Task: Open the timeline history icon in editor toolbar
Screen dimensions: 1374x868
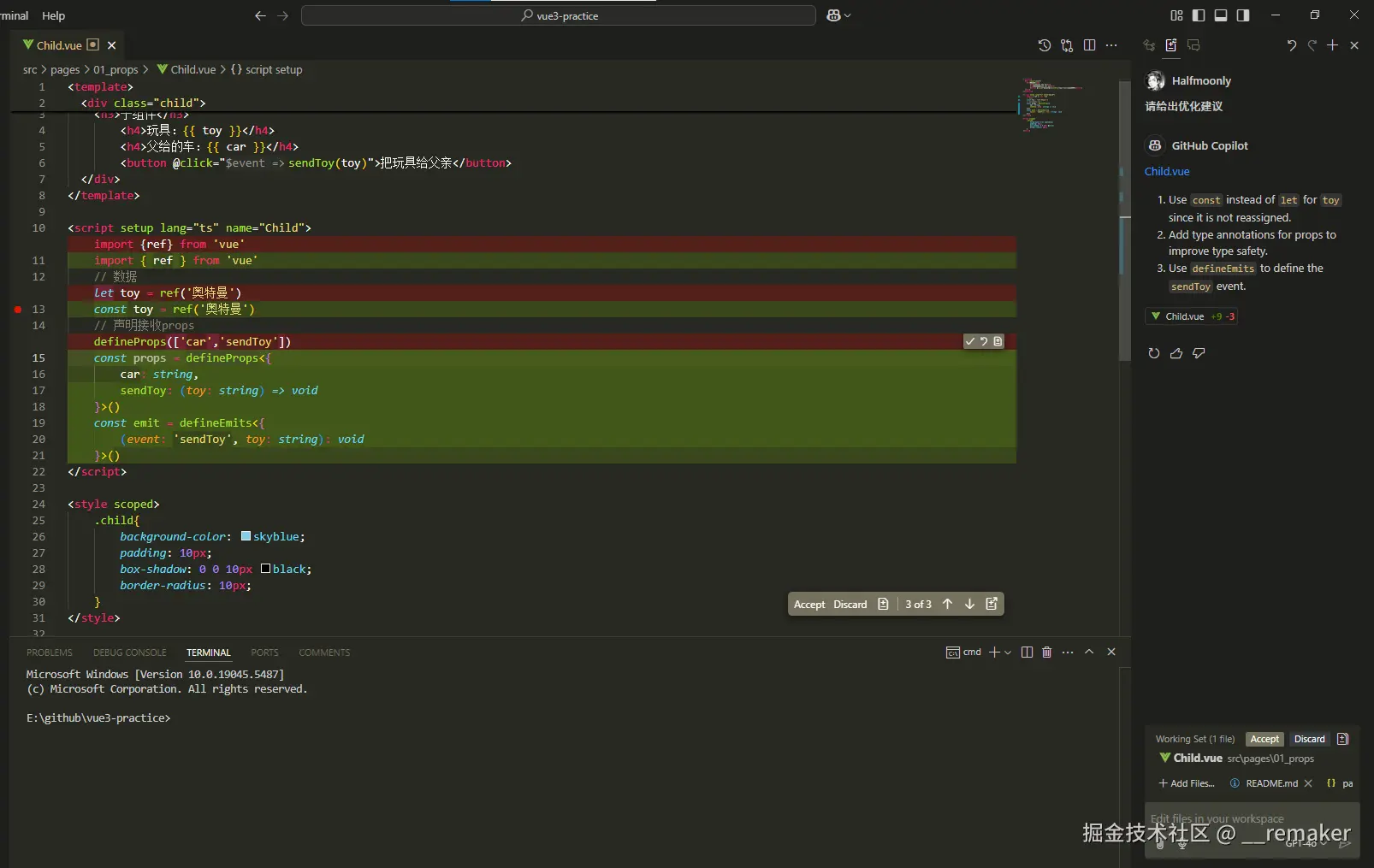Action: 1044,45
